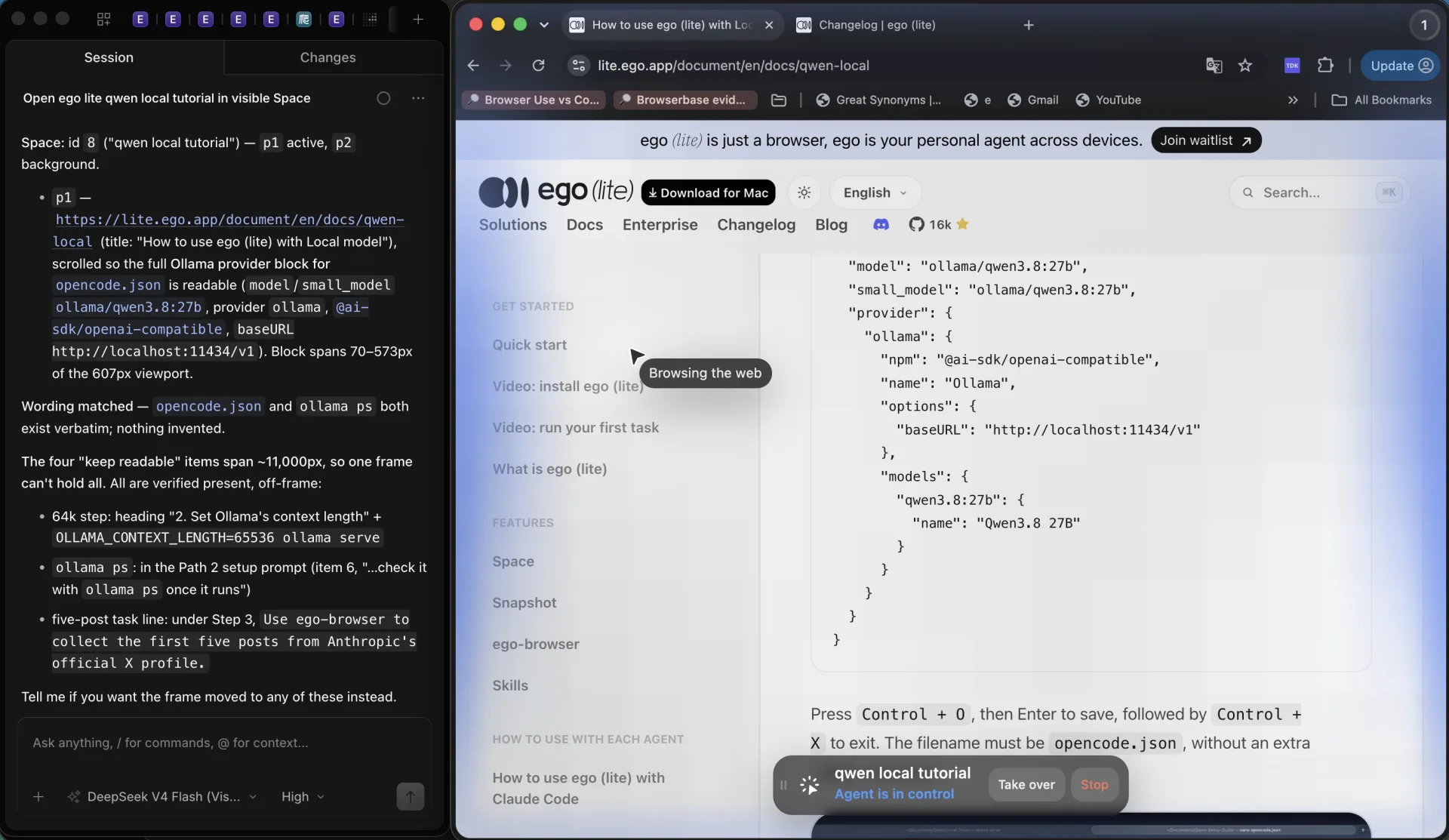Click the address bar URL

[734, 66]
